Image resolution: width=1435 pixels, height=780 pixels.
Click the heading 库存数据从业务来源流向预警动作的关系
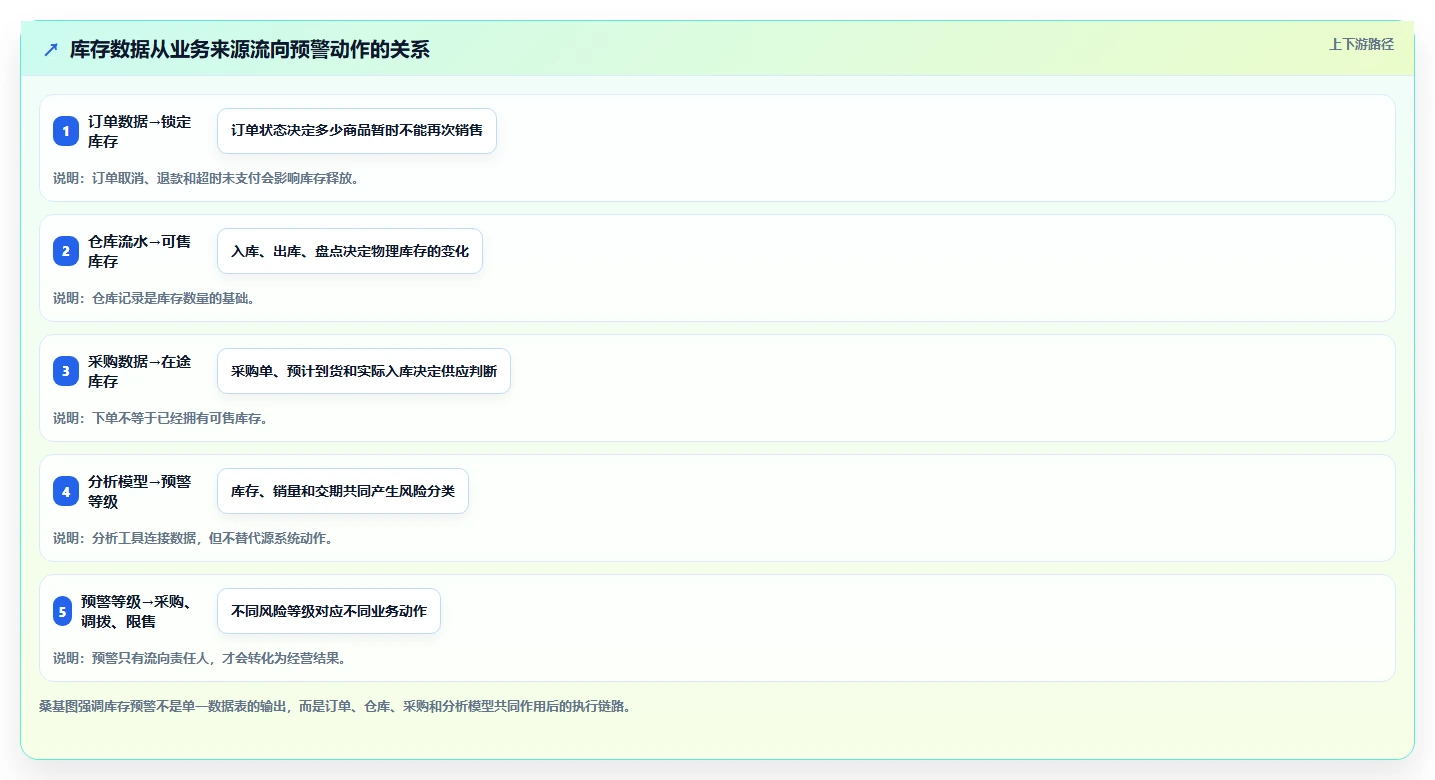pyautogui.click(x=250, y=49)
